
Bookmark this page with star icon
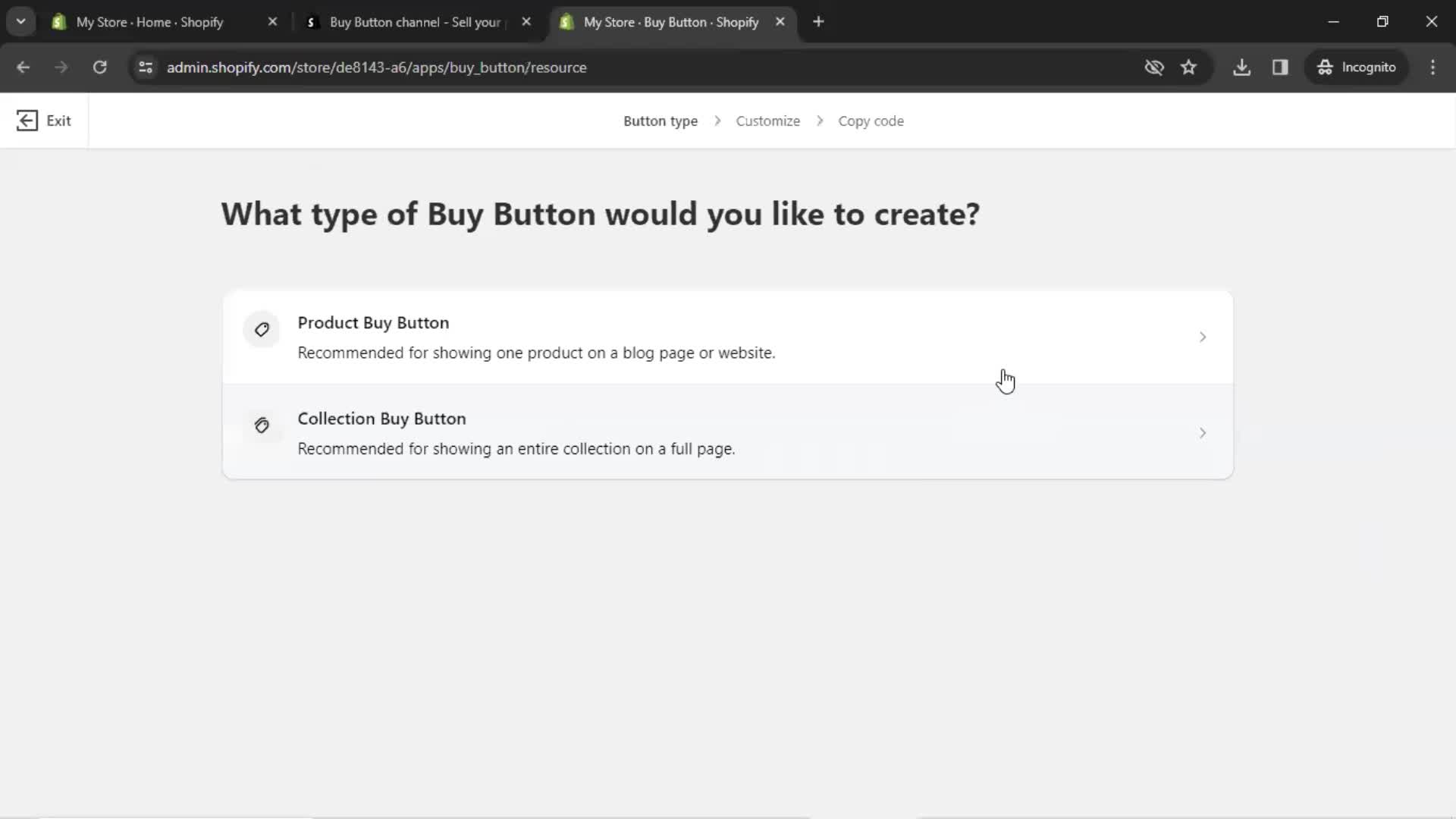click(x=1188, y=67)
